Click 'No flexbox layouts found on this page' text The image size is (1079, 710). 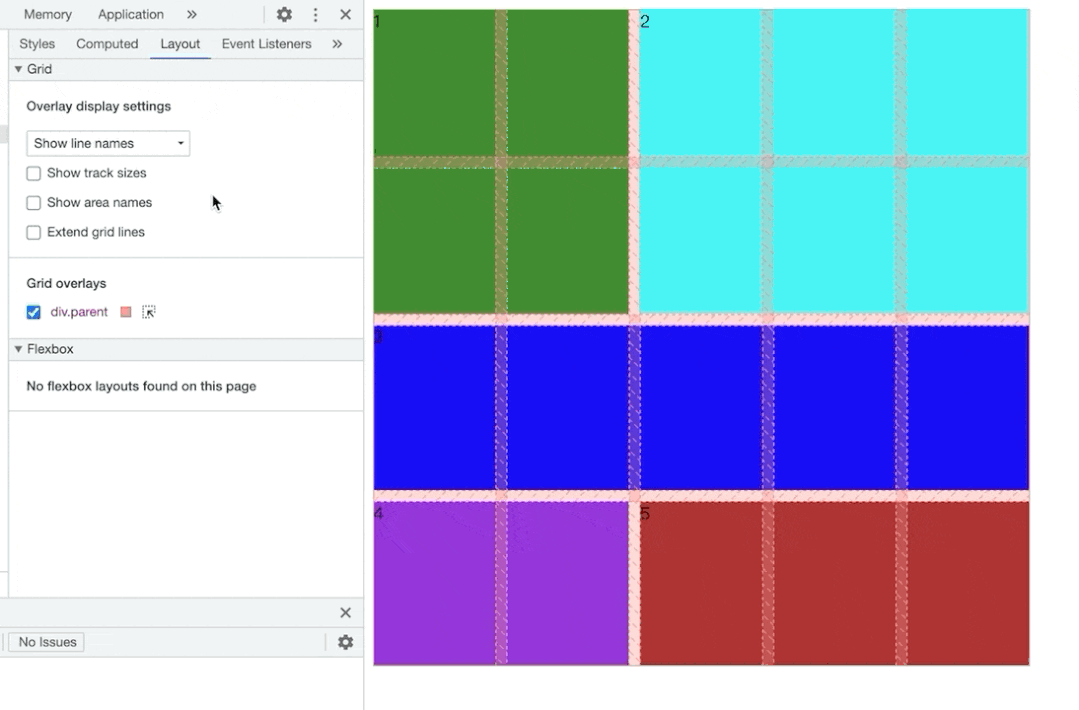tap(141, 386)
